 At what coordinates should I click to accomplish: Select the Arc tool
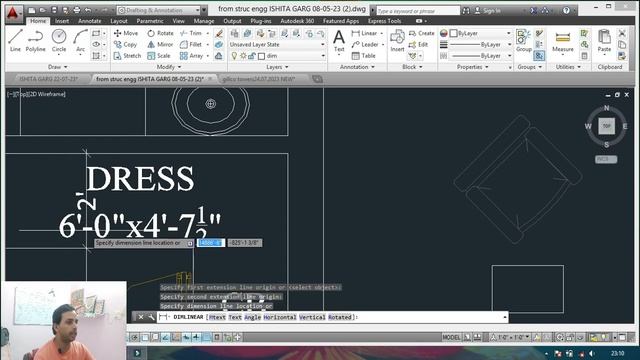pos(80,41)
